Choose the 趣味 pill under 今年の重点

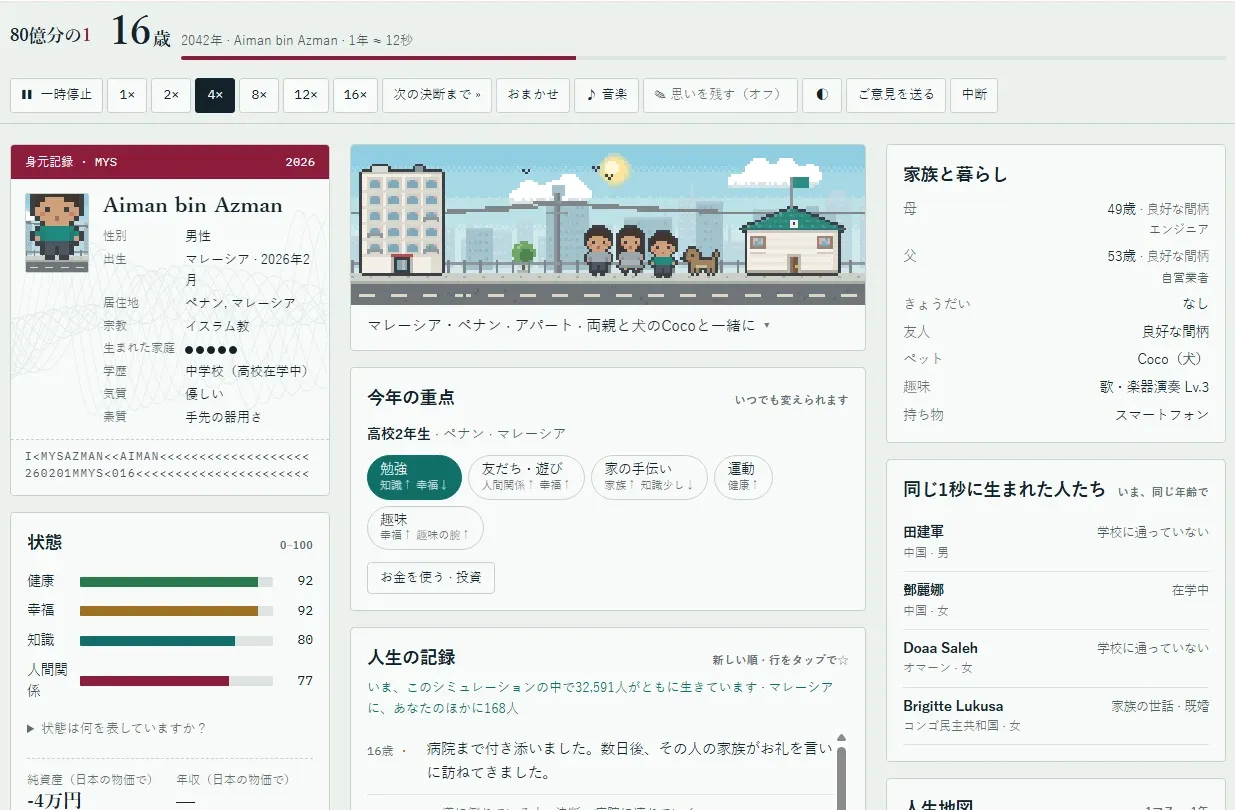point(425,528)
